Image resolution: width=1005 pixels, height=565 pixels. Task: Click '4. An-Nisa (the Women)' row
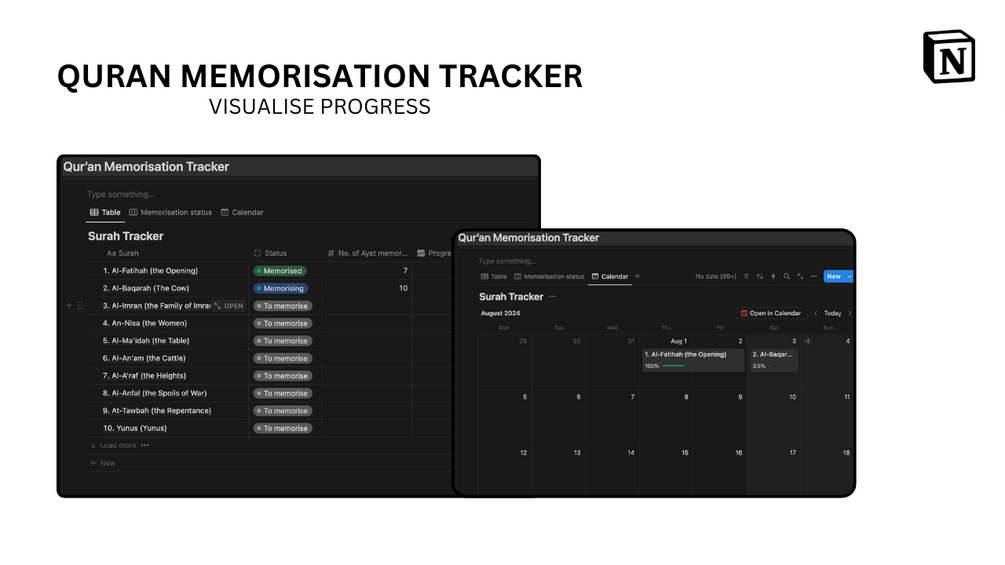pyautogui.click(x=145, y=323)
